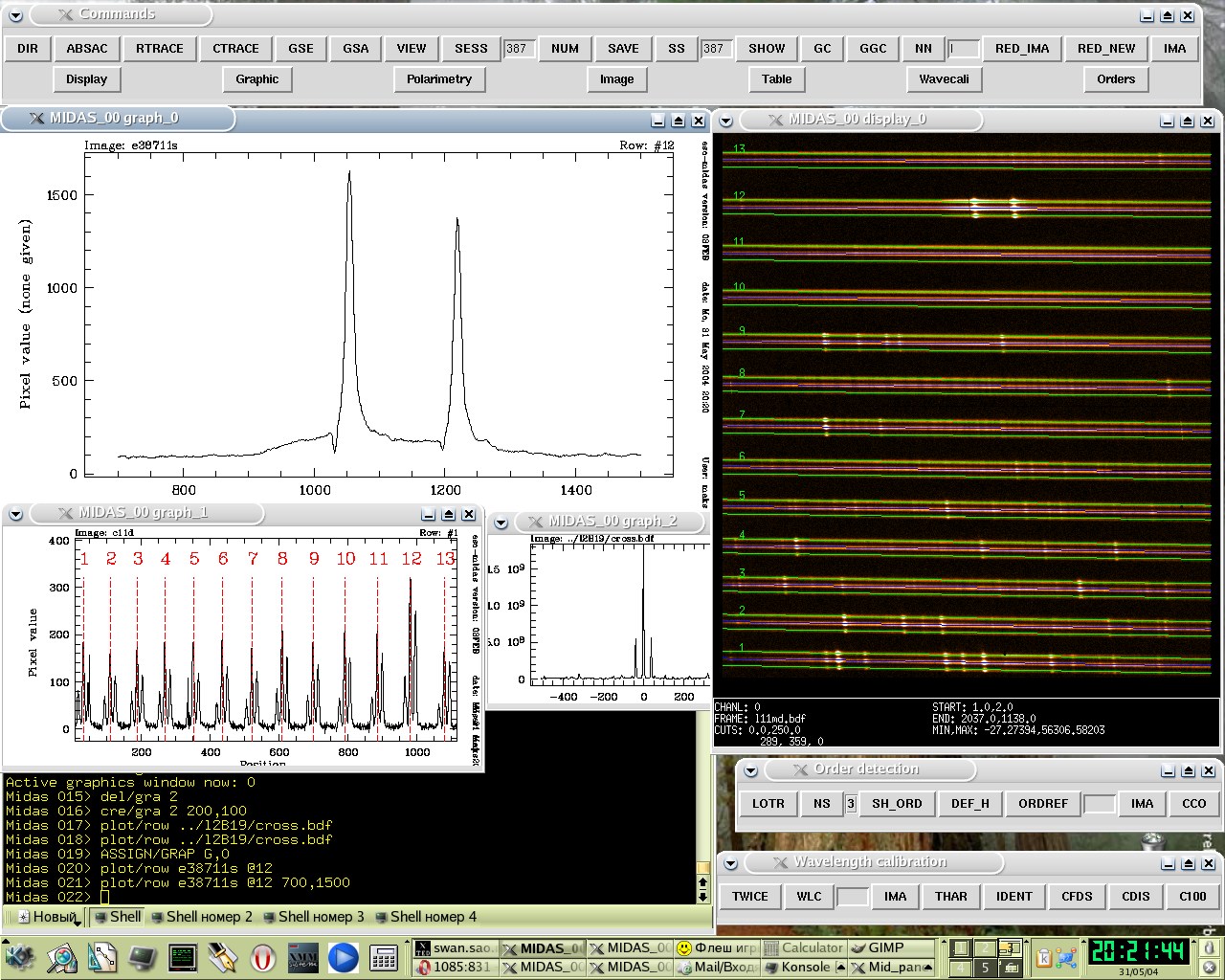Open the Graphic menu in Commands
This screenshot has width=1225, height=980.
tap(257, 79)
